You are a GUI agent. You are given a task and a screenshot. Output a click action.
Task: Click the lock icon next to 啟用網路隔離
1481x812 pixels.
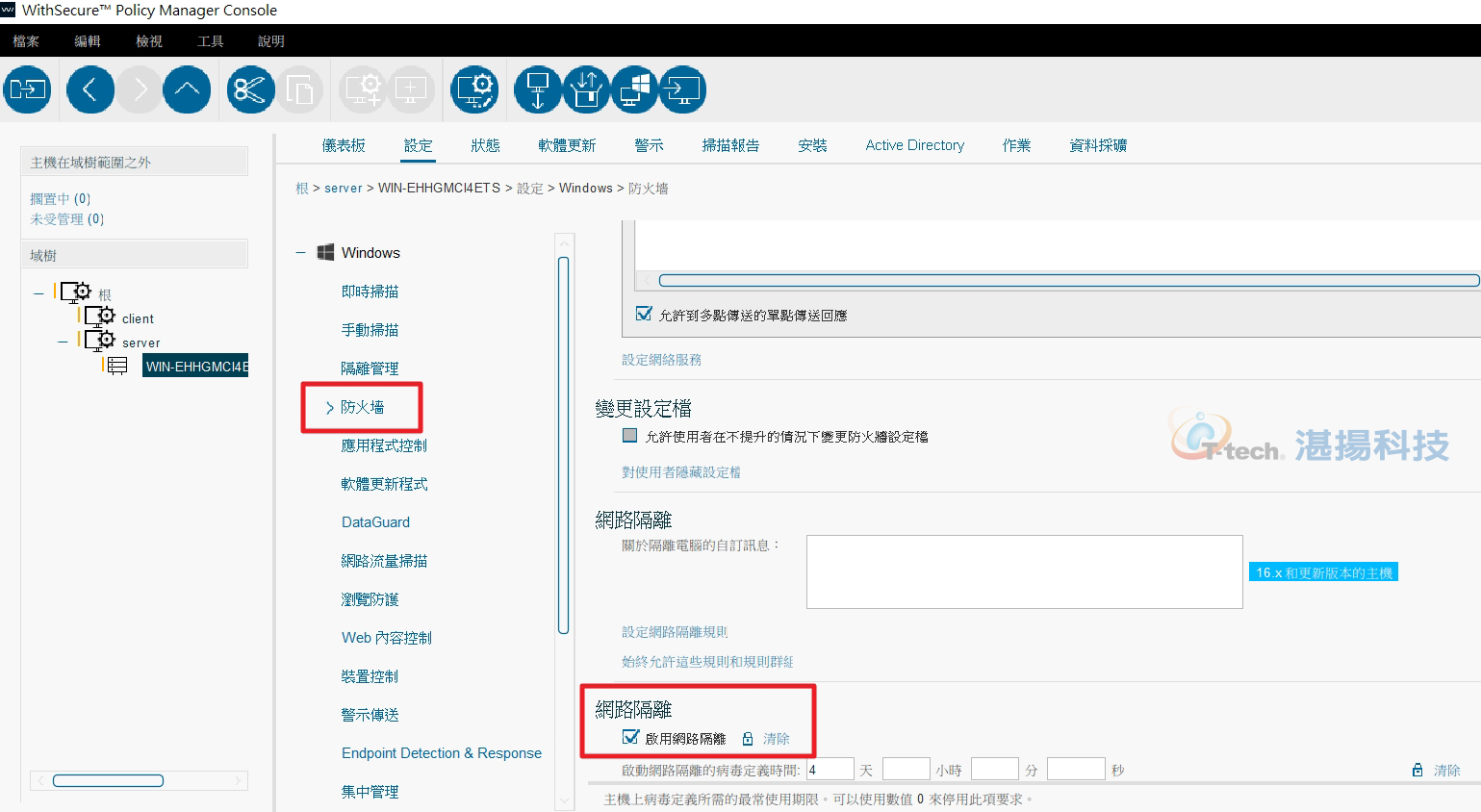748,739
